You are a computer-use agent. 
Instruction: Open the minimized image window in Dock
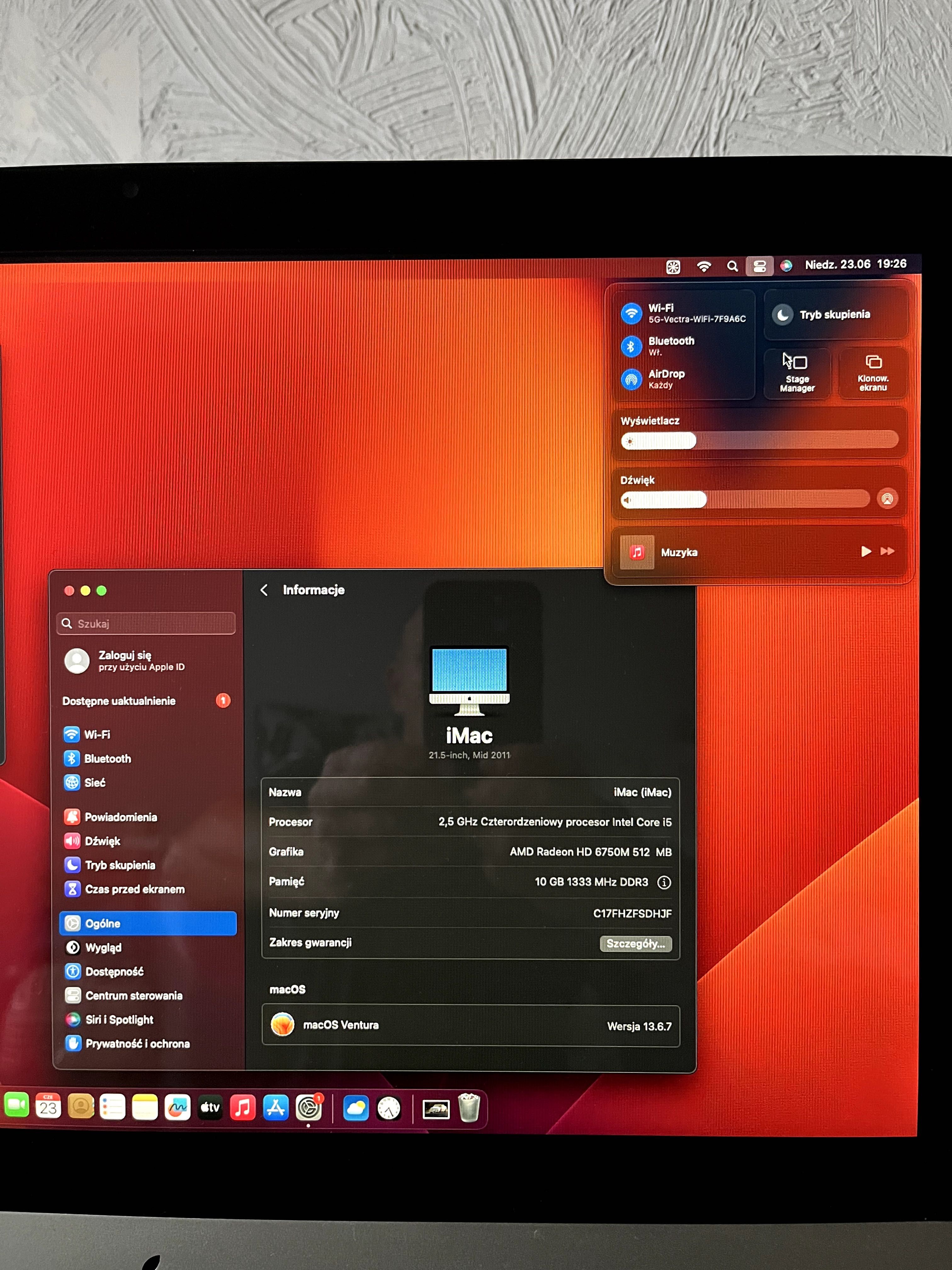(436, 1109)
